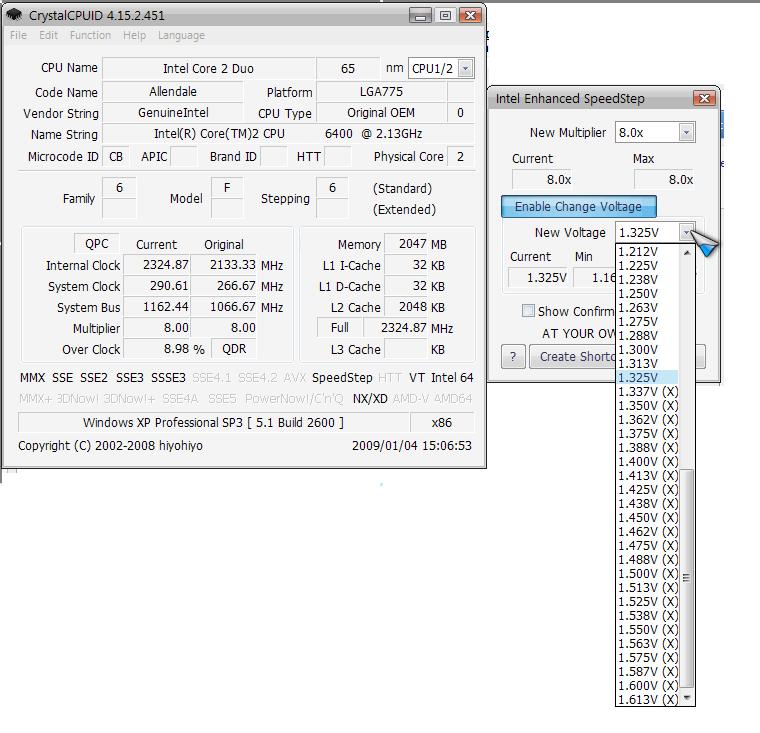The width and height of the screenshot is (760, 733).
Task: Select 1.550V (X) voltage entry
Action: tap(647, 630)
